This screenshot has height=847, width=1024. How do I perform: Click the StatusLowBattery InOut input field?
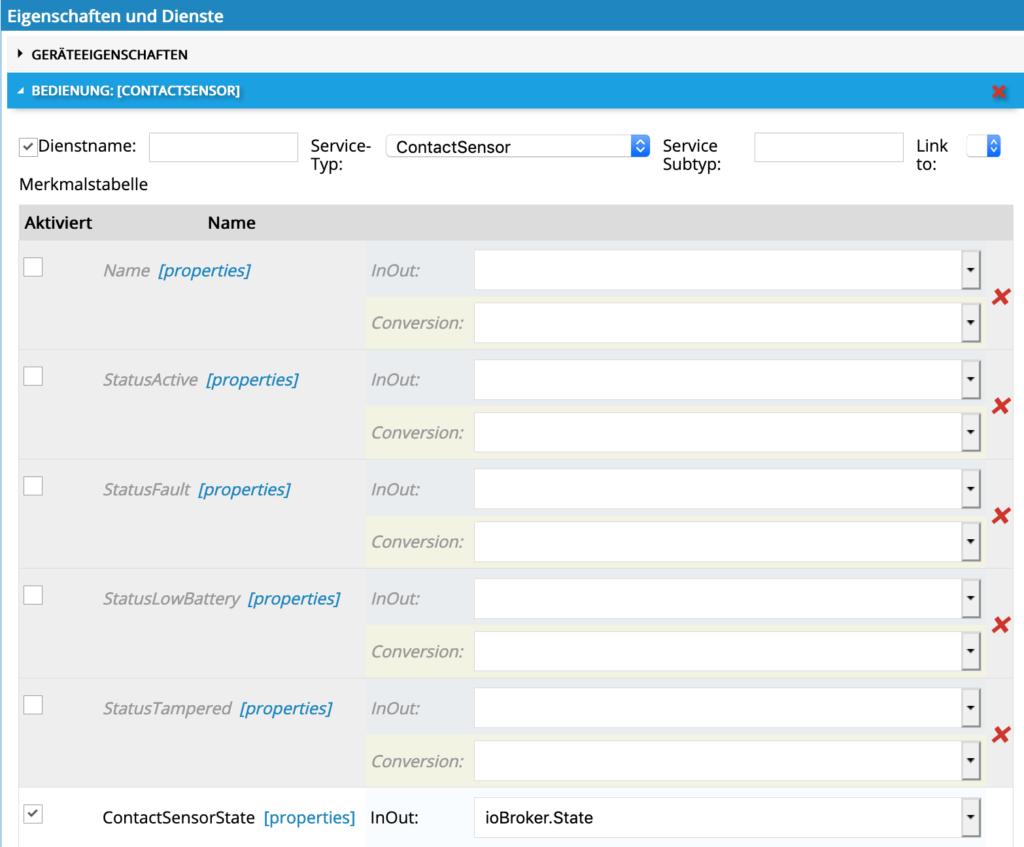718,598
